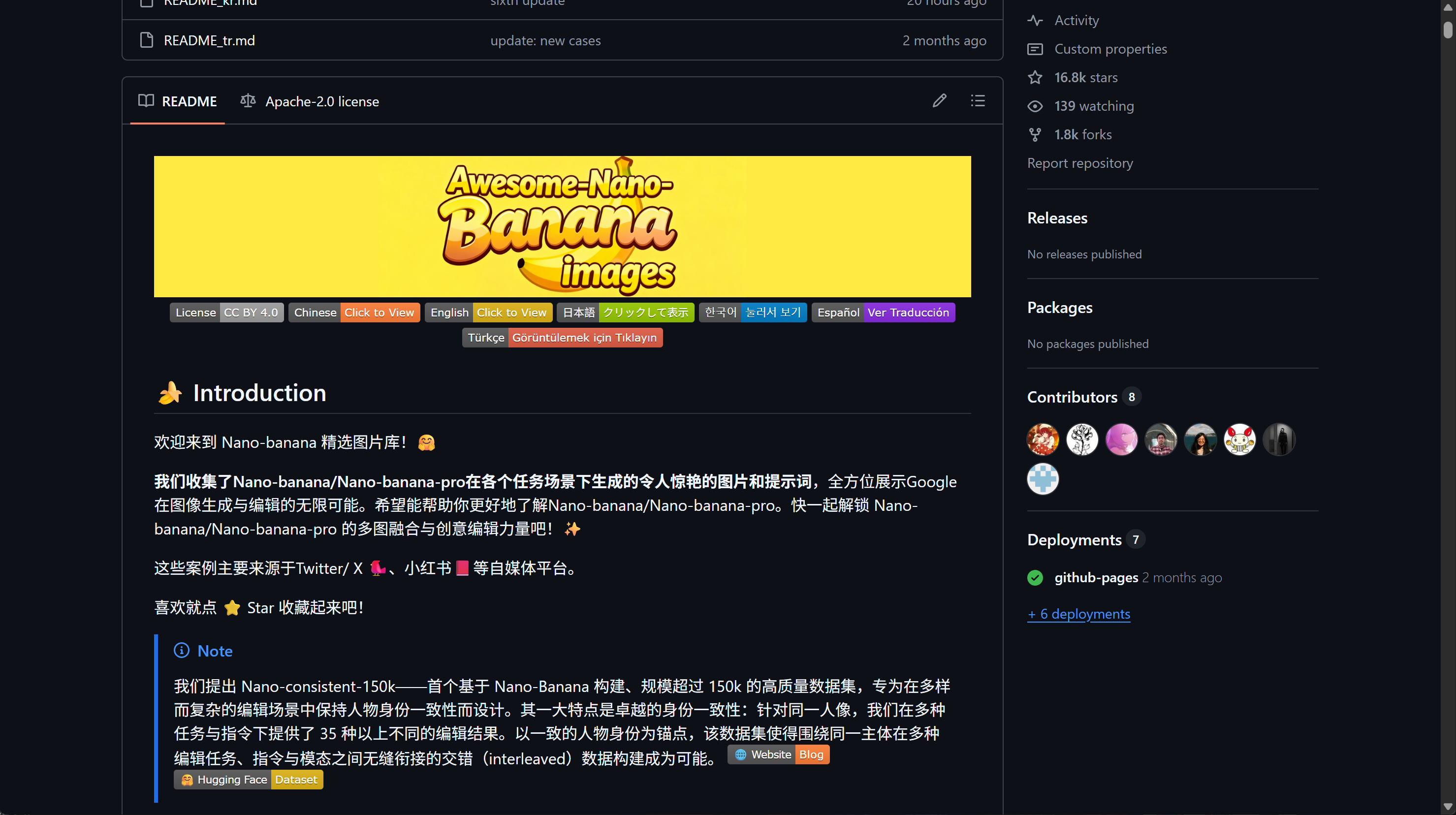
Task: Open the Contributors heading link
Action: point(1072,397)
